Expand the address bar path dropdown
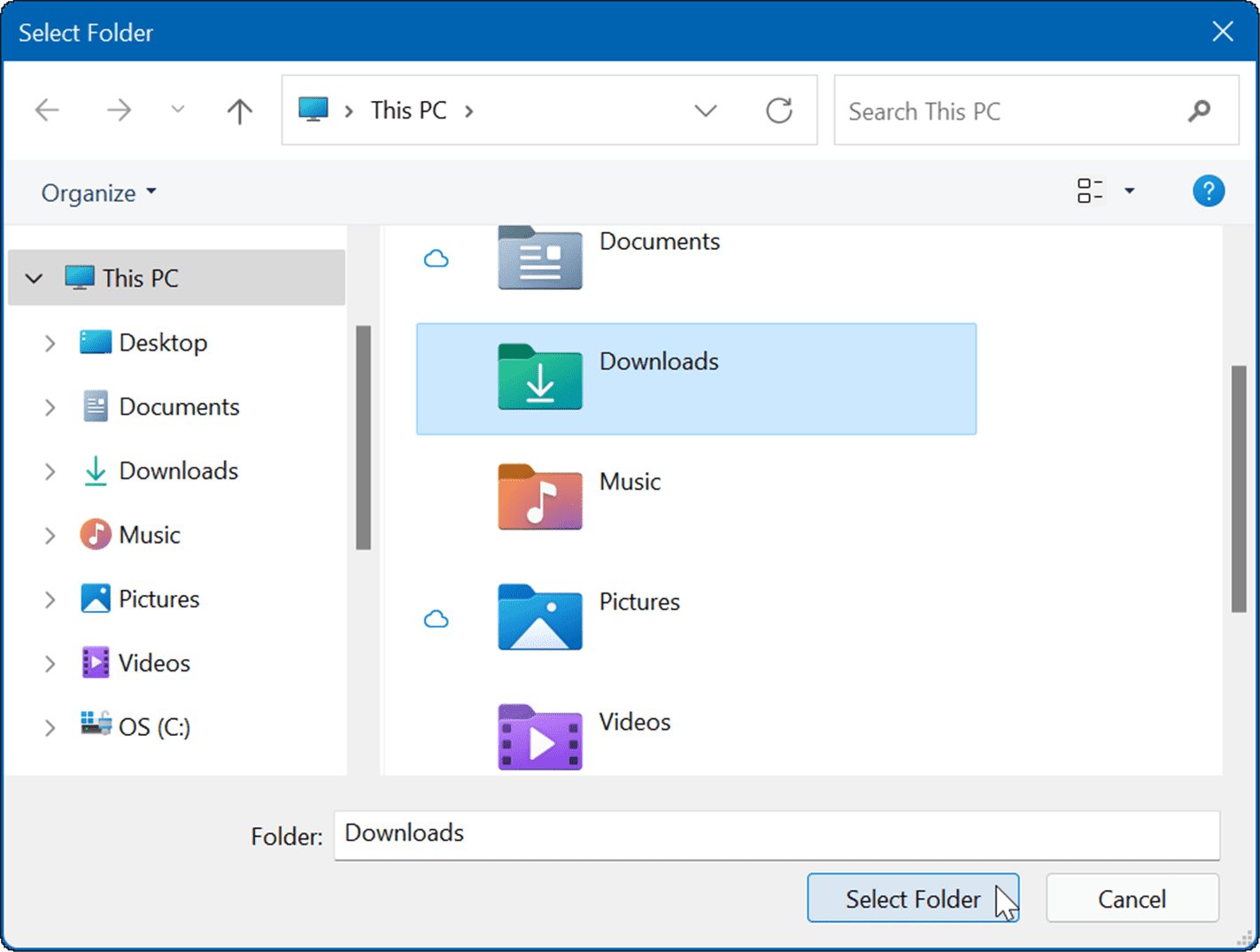 click(705, 111)
